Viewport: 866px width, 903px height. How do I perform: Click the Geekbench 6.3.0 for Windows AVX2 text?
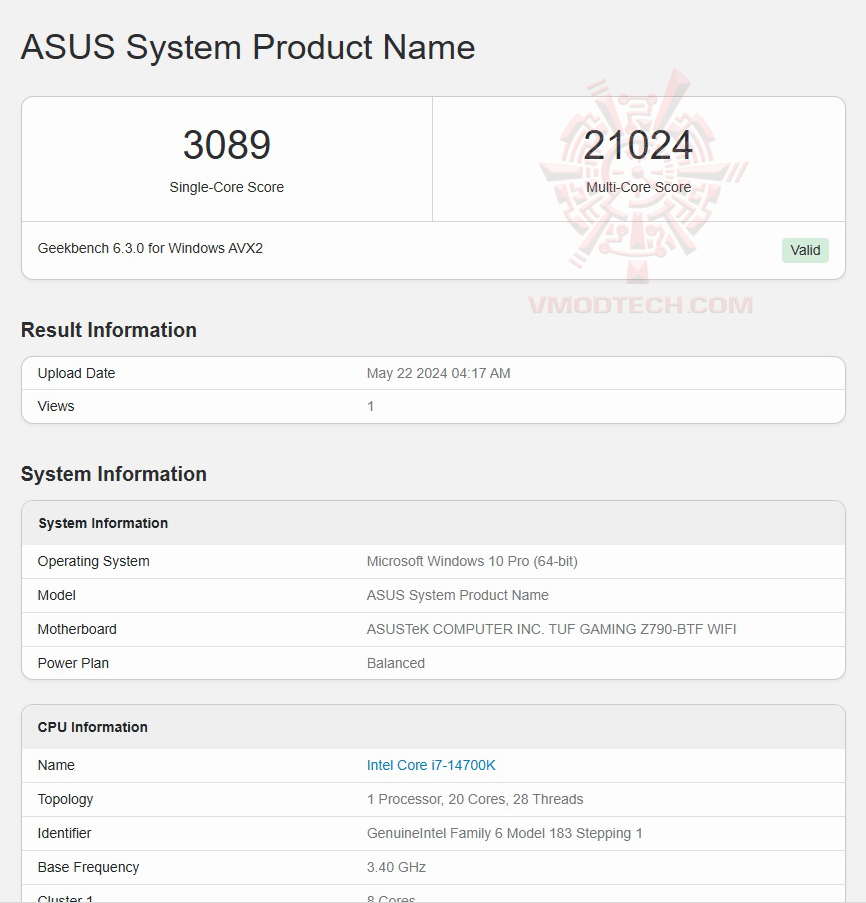(x=150, y=248)
